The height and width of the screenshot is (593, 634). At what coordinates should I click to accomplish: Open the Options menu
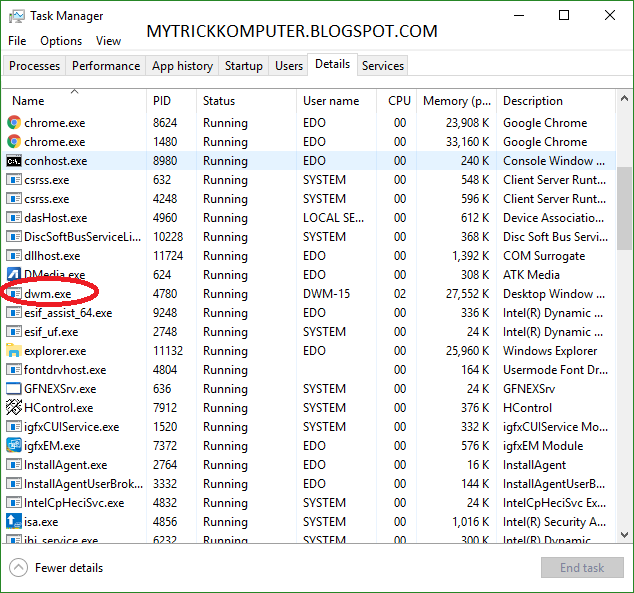(x=61, y=41)
